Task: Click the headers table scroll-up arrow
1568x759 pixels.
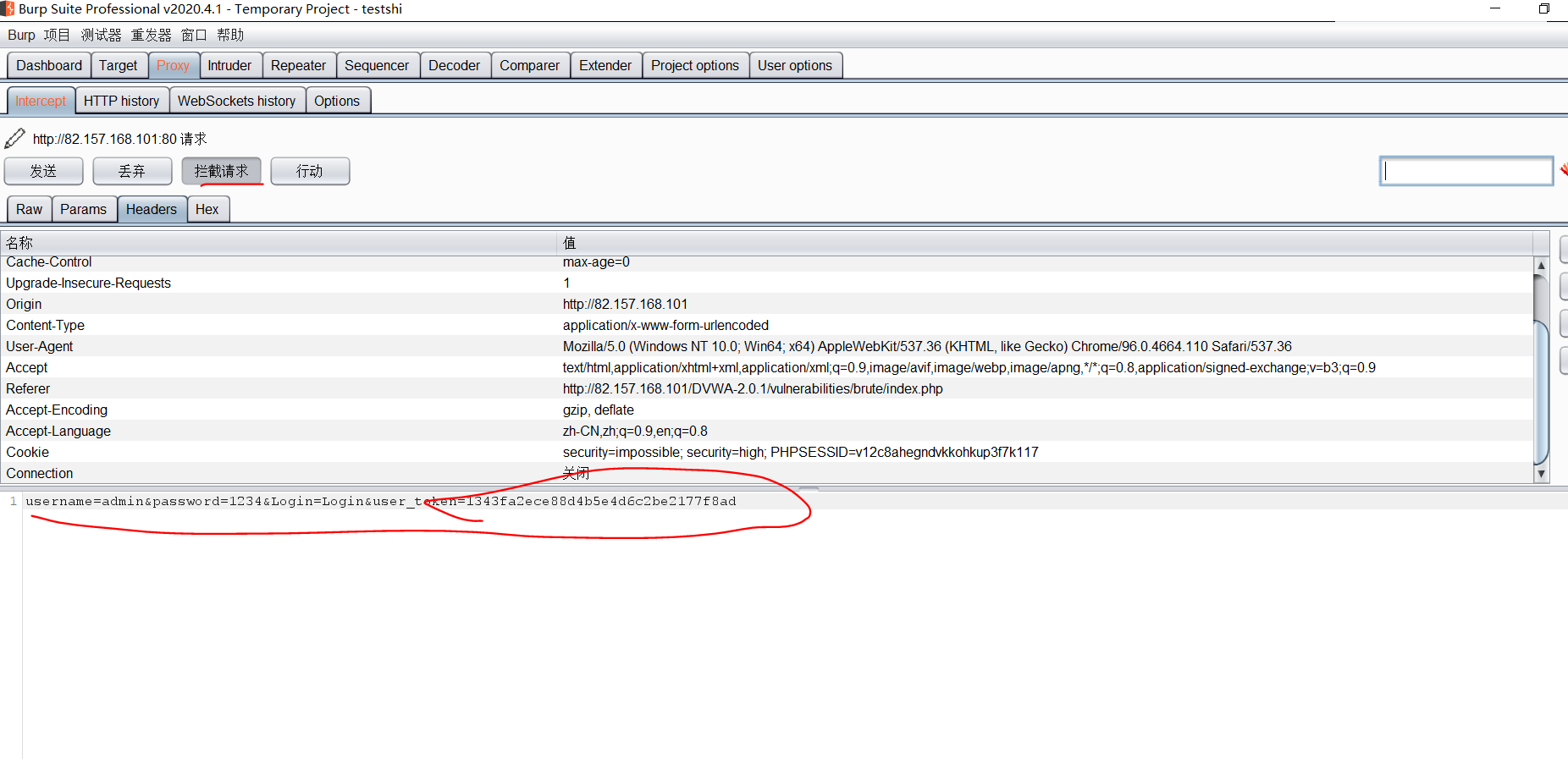Action: [1541, 265]
